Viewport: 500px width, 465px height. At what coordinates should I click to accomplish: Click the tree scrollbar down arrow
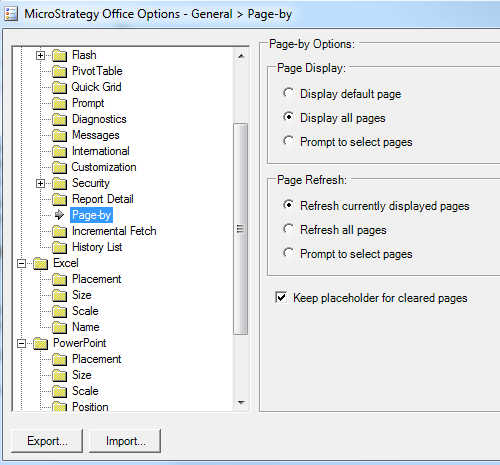pos(241,403)
